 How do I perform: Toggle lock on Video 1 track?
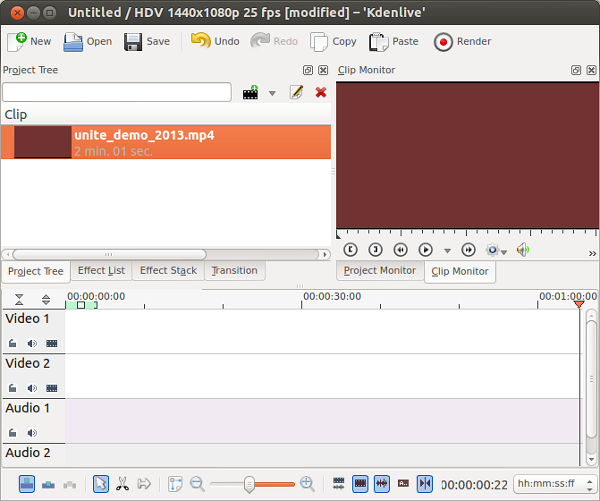[x=13, y=343]
